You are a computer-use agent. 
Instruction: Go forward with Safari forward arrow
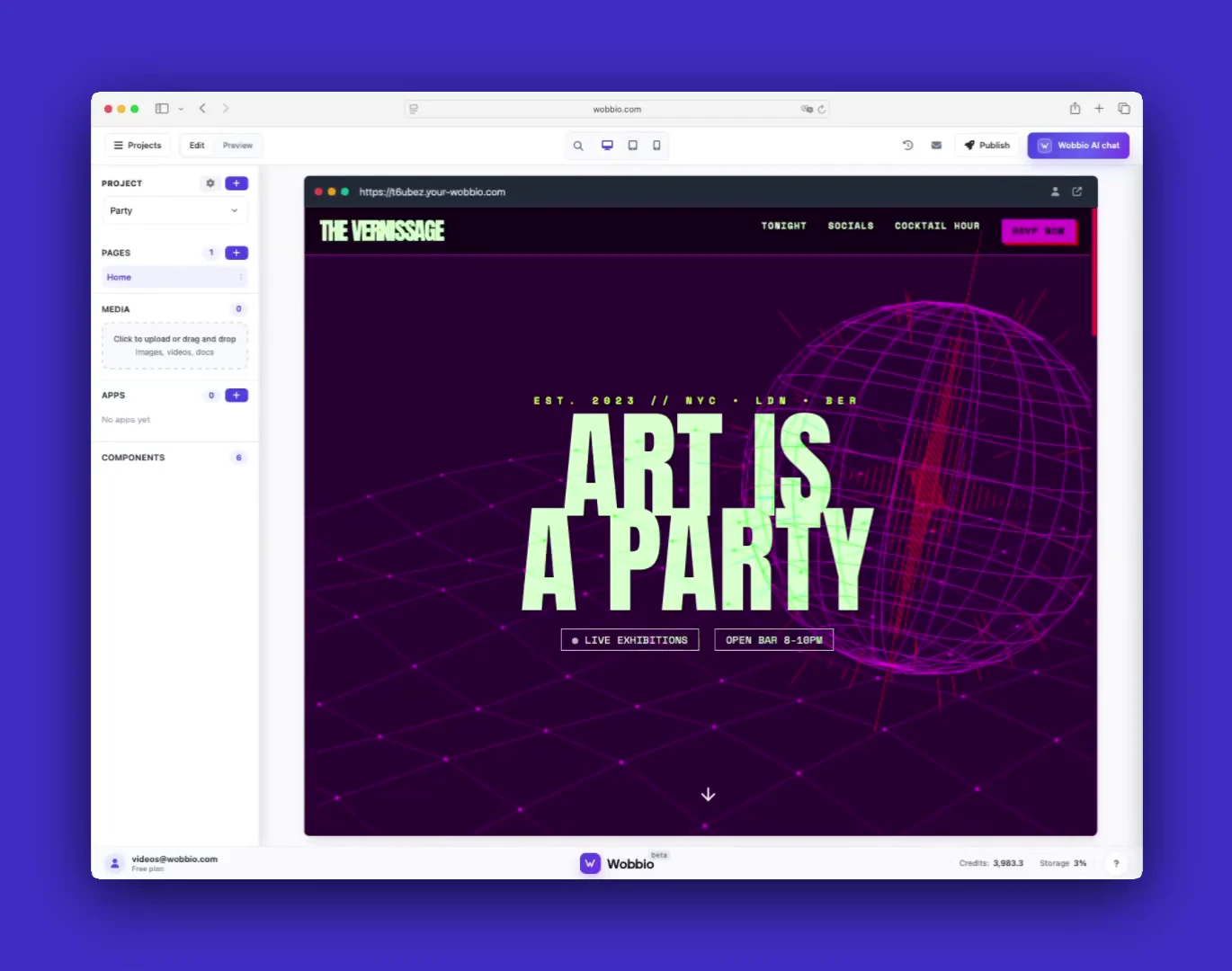pos(226,109)
